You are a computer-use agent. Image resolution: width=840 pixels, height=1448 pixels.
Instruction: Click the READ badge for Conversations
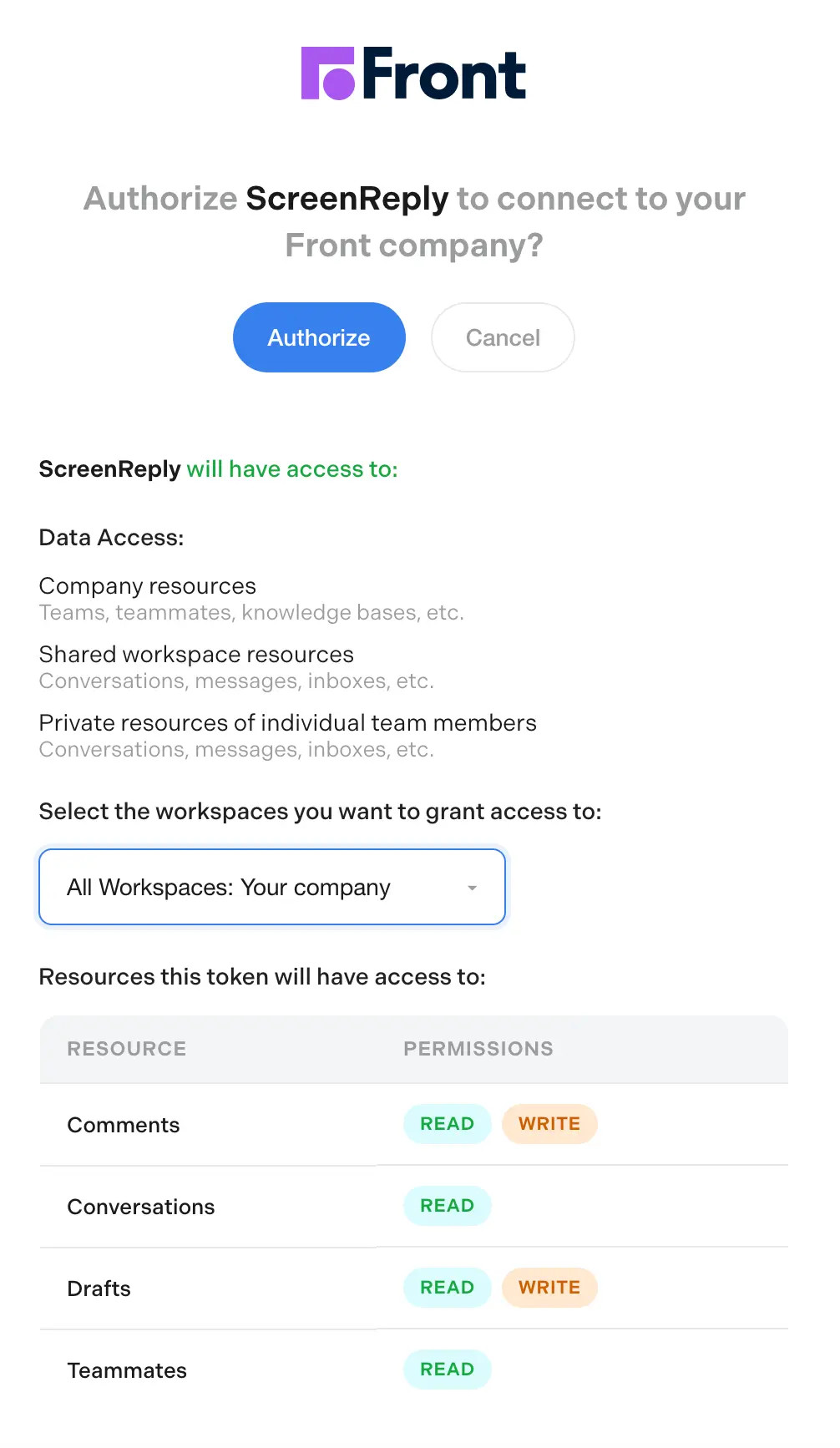click(x=447, y=1205)
